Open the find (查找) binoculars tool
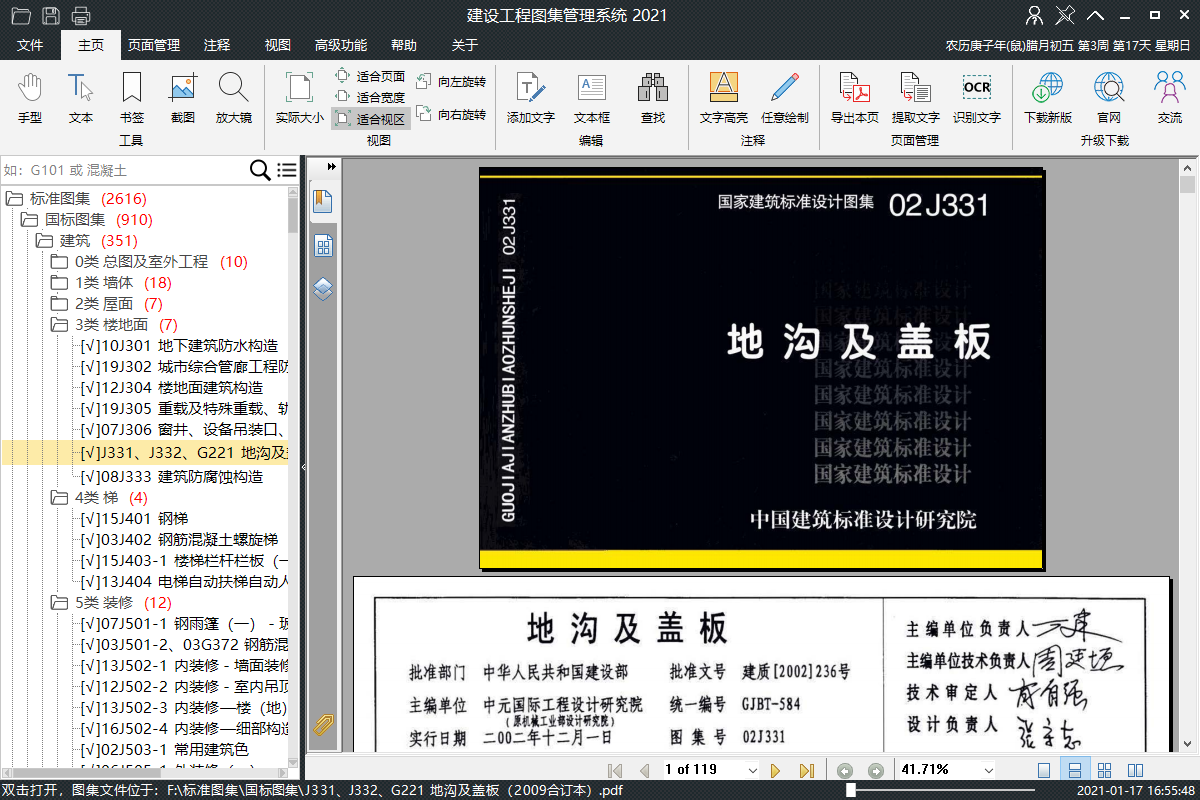Screen dimensions: 1200x800 653,98
